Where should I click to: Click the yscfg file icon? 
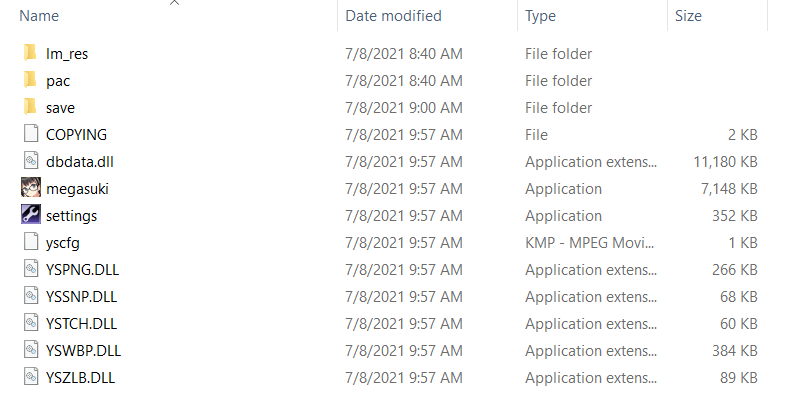pos(30,242)
